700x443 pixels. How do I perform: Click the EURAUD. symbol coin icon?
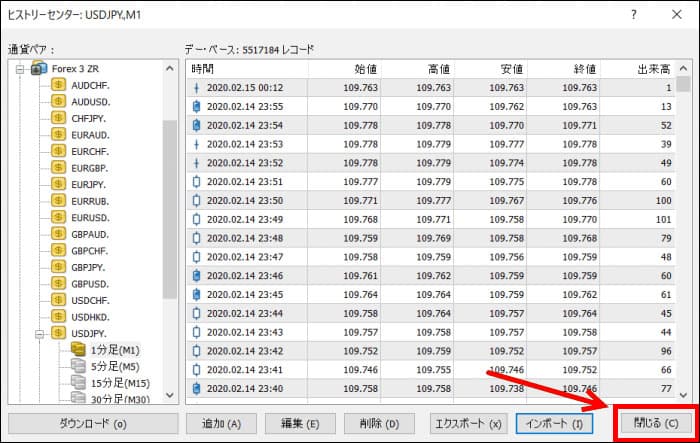58,134
